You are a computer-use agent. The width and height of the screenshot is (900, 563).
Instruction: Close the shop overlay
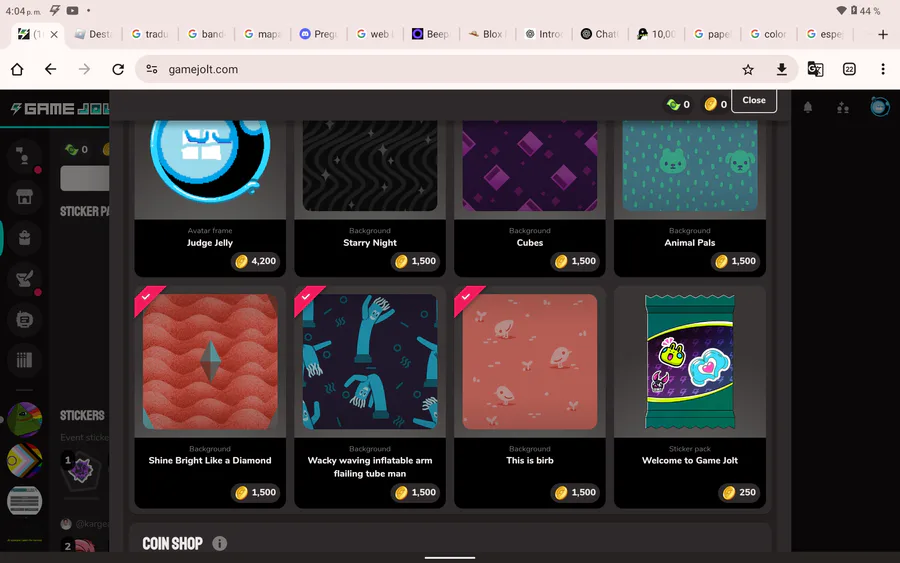(754, 100)
